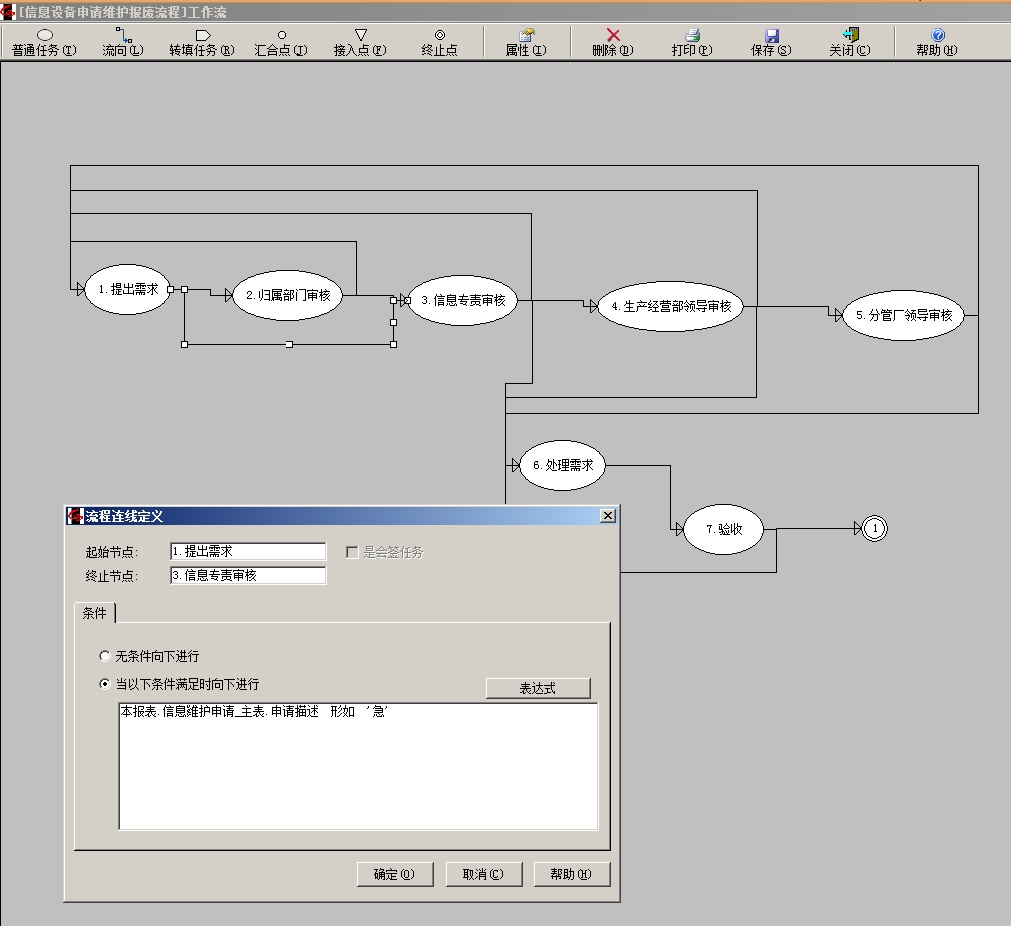Select the 接入点 entry point tool
This screenshot has width=1011, height=926.
click(360, 42)
